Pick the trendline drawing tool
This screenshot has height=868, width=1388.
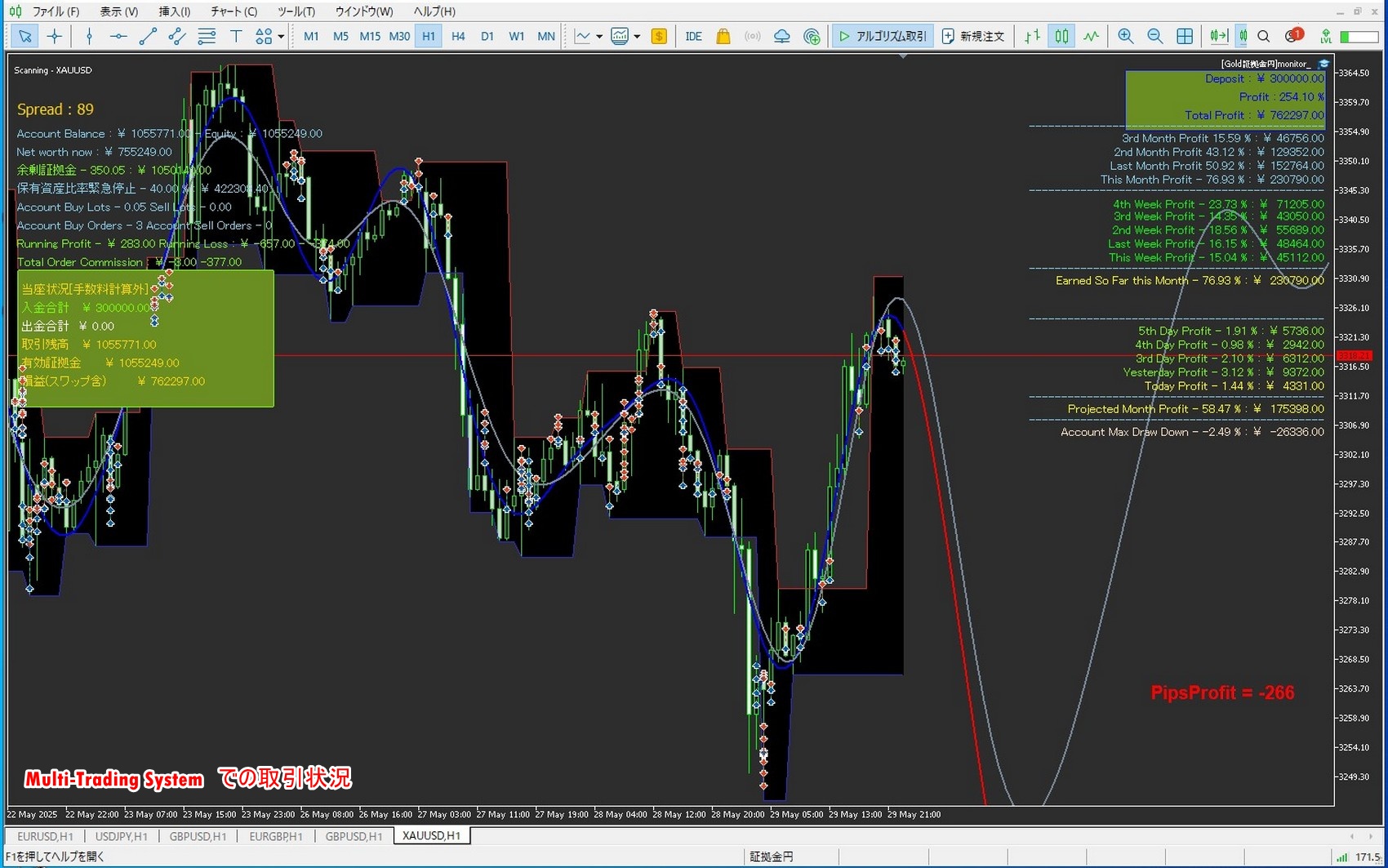coord(148,36)
